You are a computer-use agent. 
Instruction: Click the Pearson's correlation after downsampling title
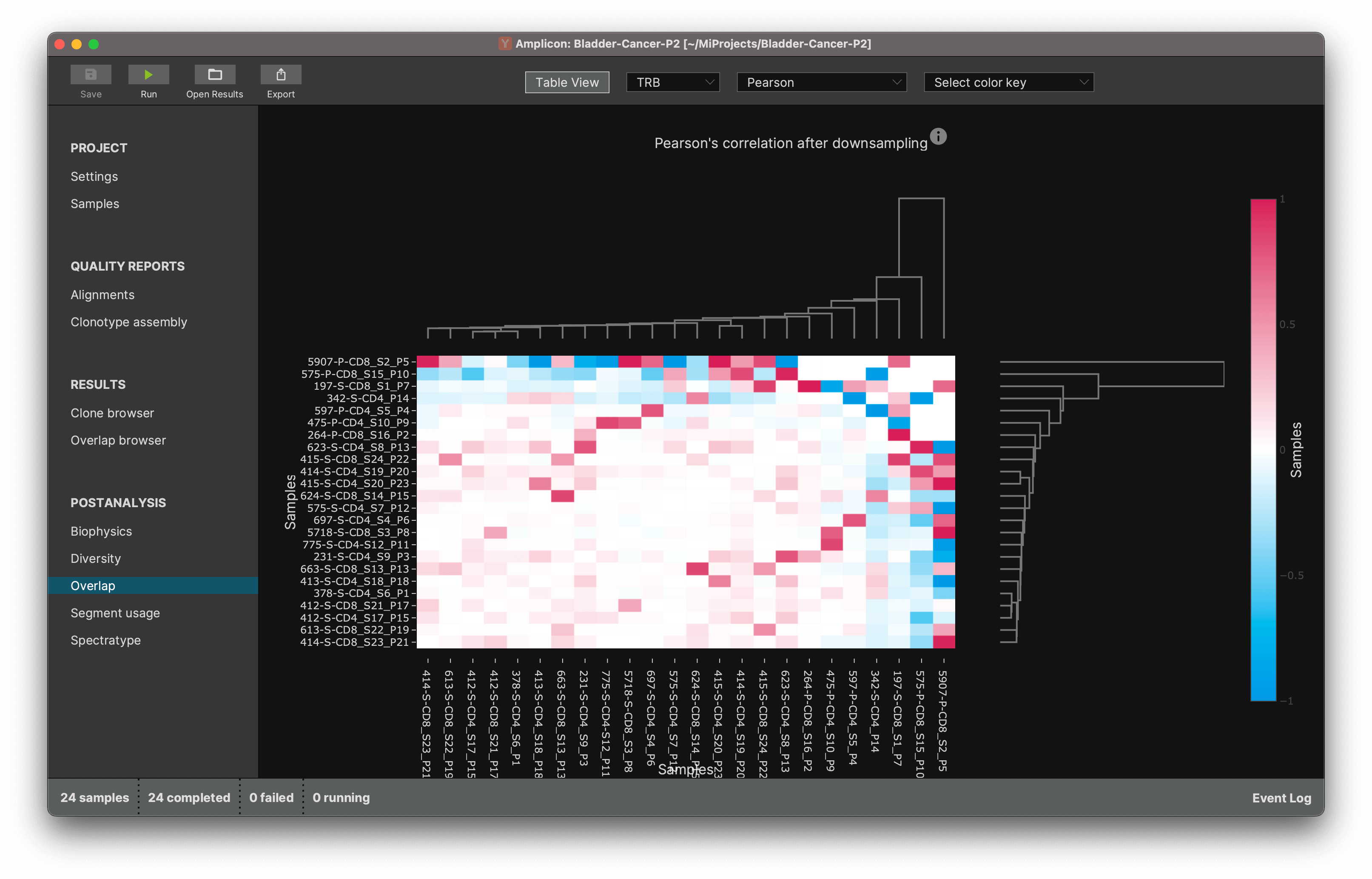tap(791, 143)
